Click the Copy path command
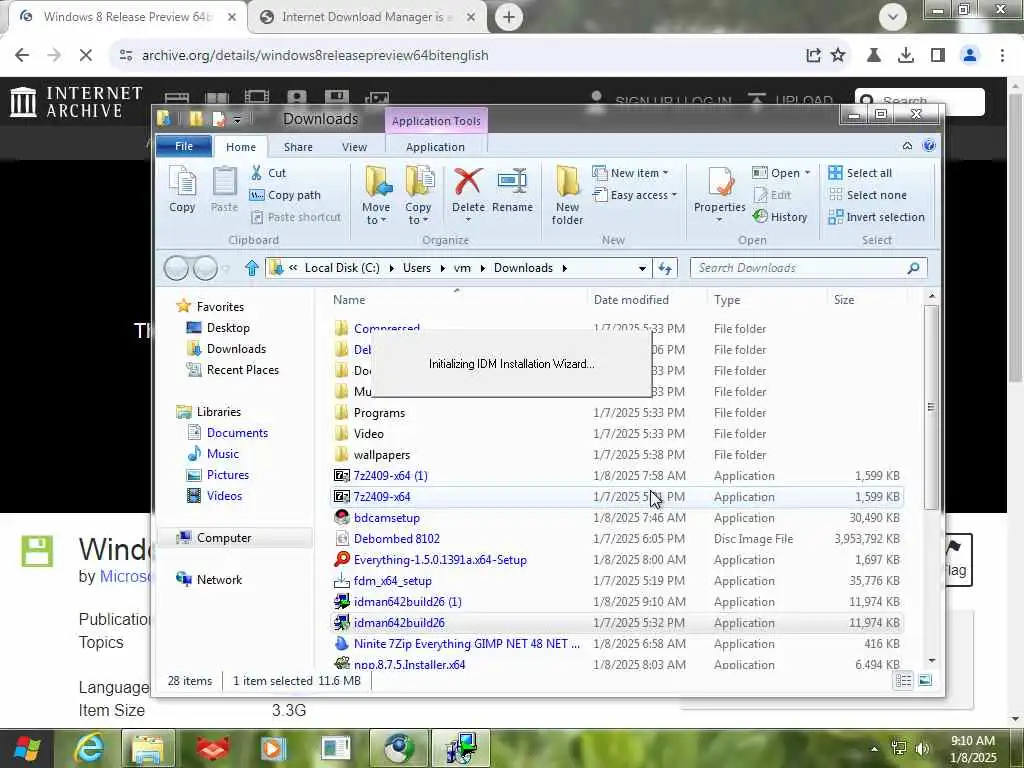This screenshot has height=768, width=1024. point(285,195)
